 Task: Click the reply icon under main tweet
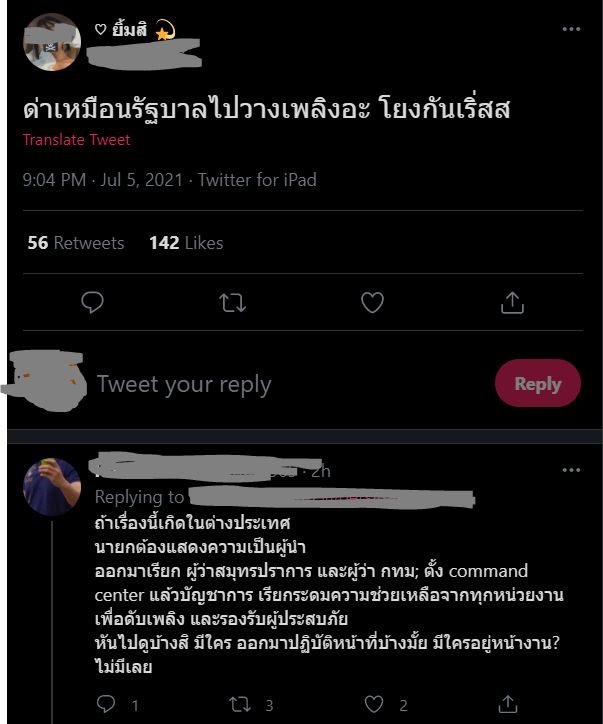(x=92, y=302)
